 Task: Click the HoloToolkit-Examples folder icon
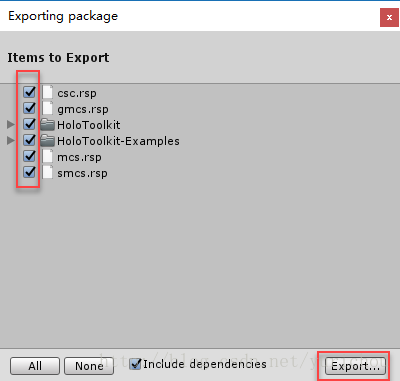47,141
